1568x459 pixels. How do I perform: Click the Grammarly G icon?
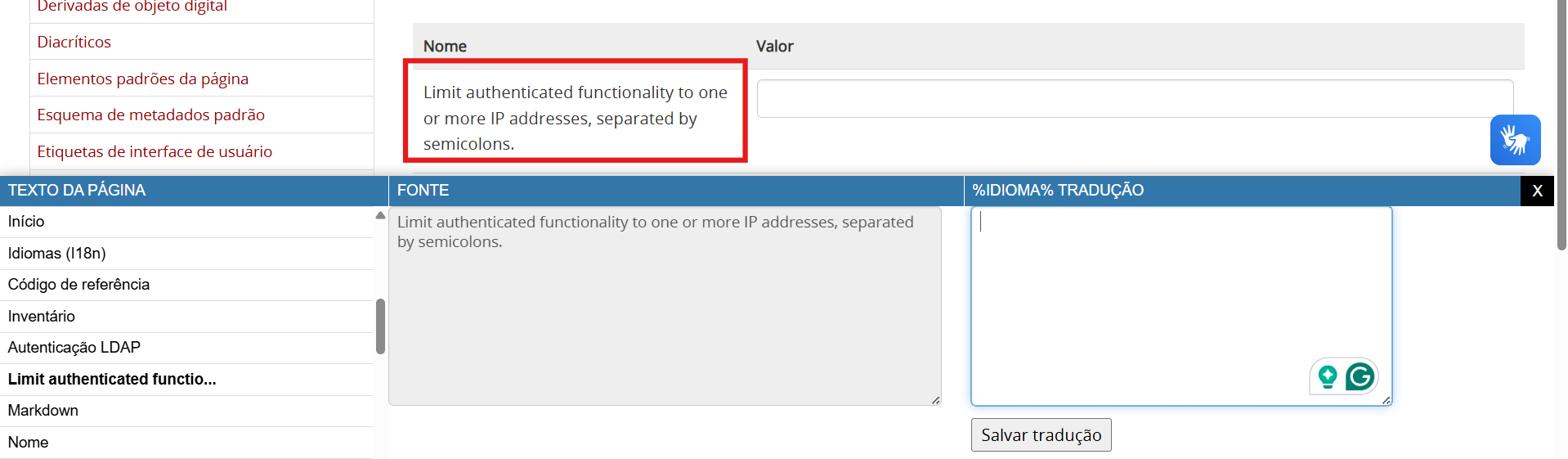pos(1360,376)
